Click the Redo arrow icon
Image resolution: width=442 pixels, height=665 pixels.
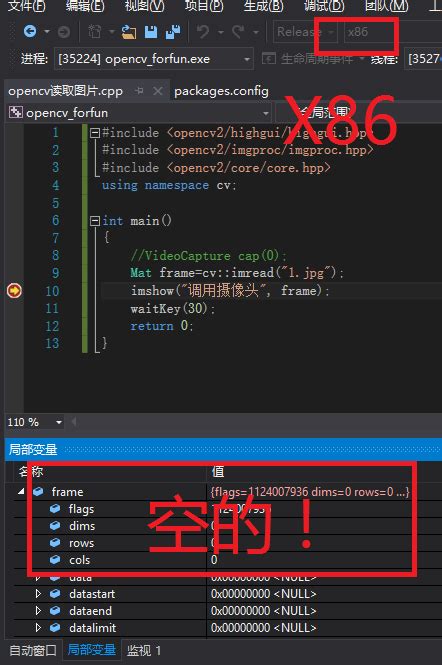pyautogui.click(x=238, y=32)
